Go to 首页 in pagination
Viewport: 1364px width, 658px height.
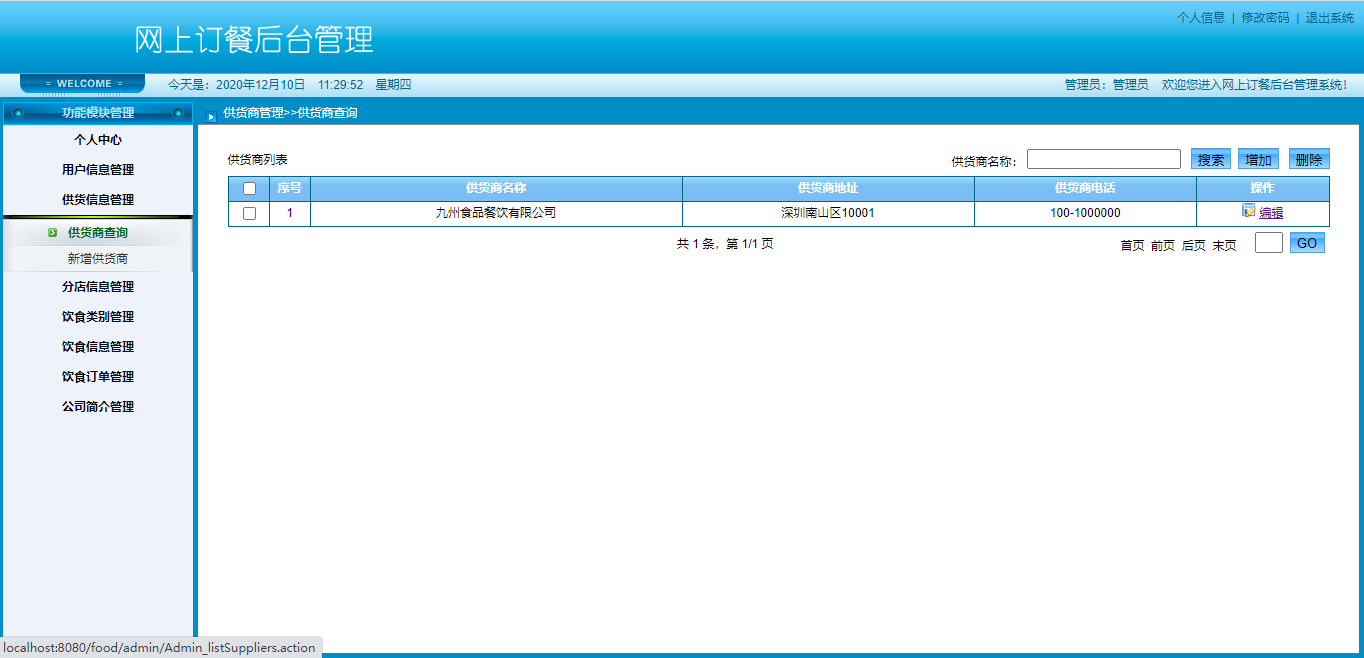point(1132,246)
